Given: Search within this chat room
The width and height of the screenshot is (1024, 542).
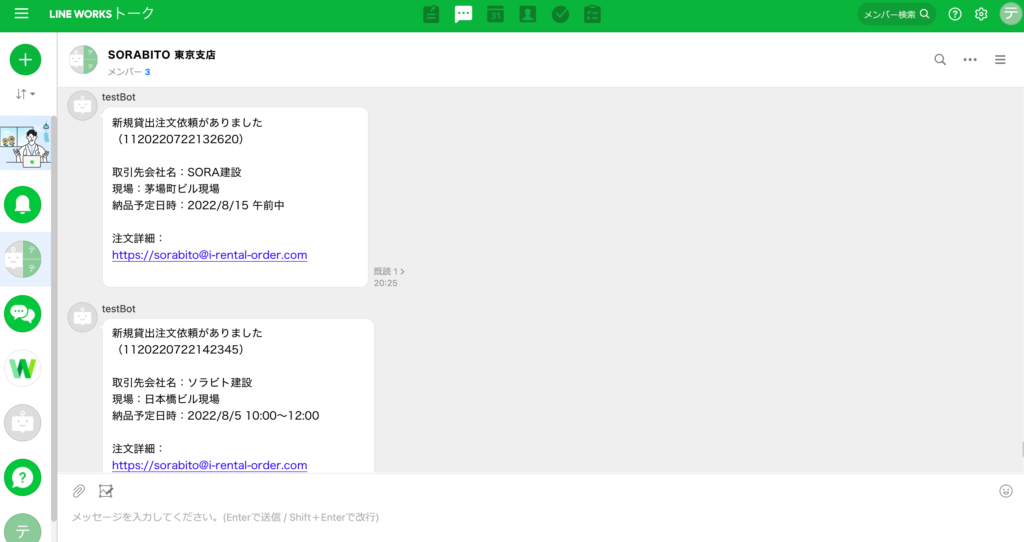Looking at the screenshot, I should (940, 60).
